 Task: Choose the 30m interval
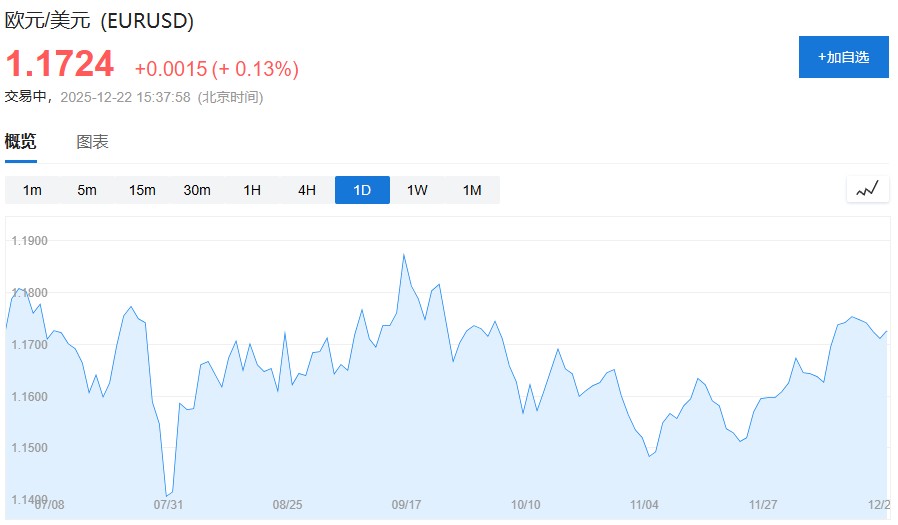coord(197,190)
